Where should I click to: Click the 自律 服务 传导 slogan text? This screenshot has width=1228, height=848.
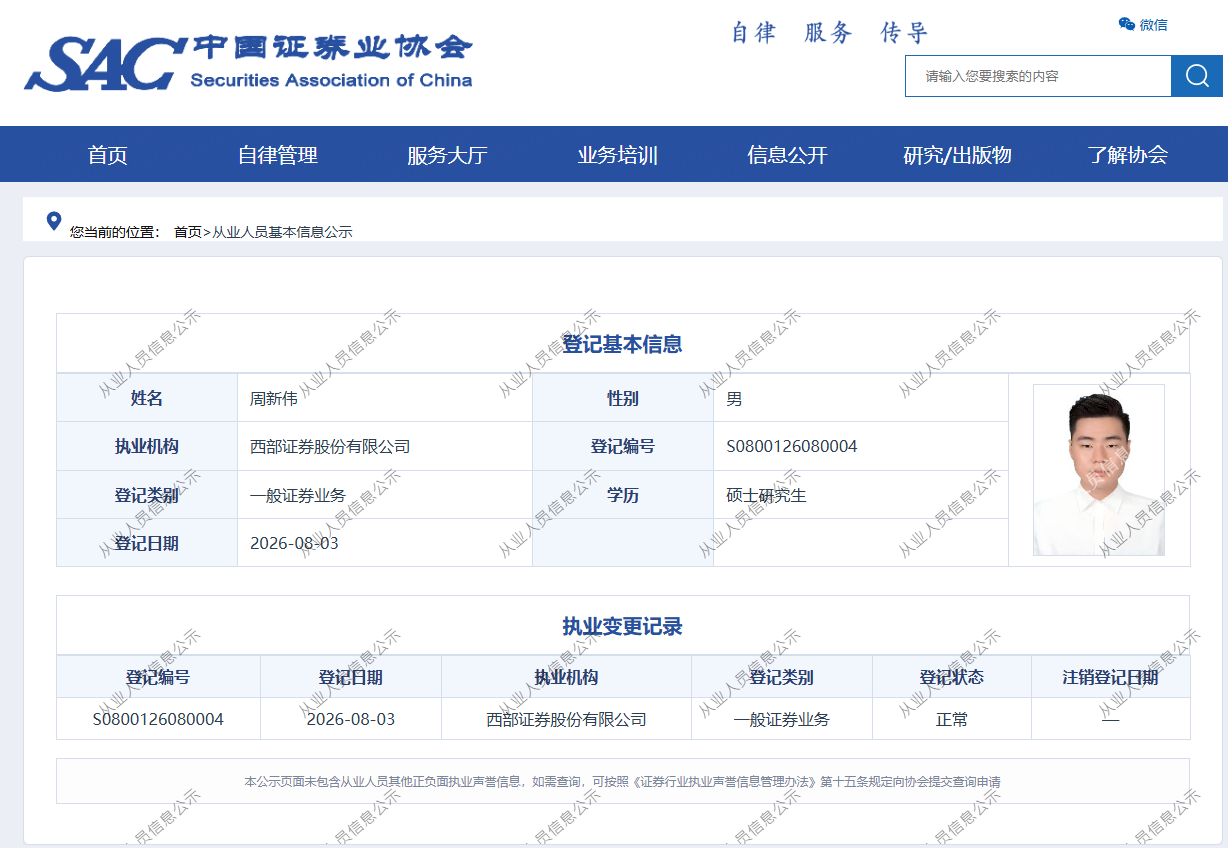pos(830,33)
